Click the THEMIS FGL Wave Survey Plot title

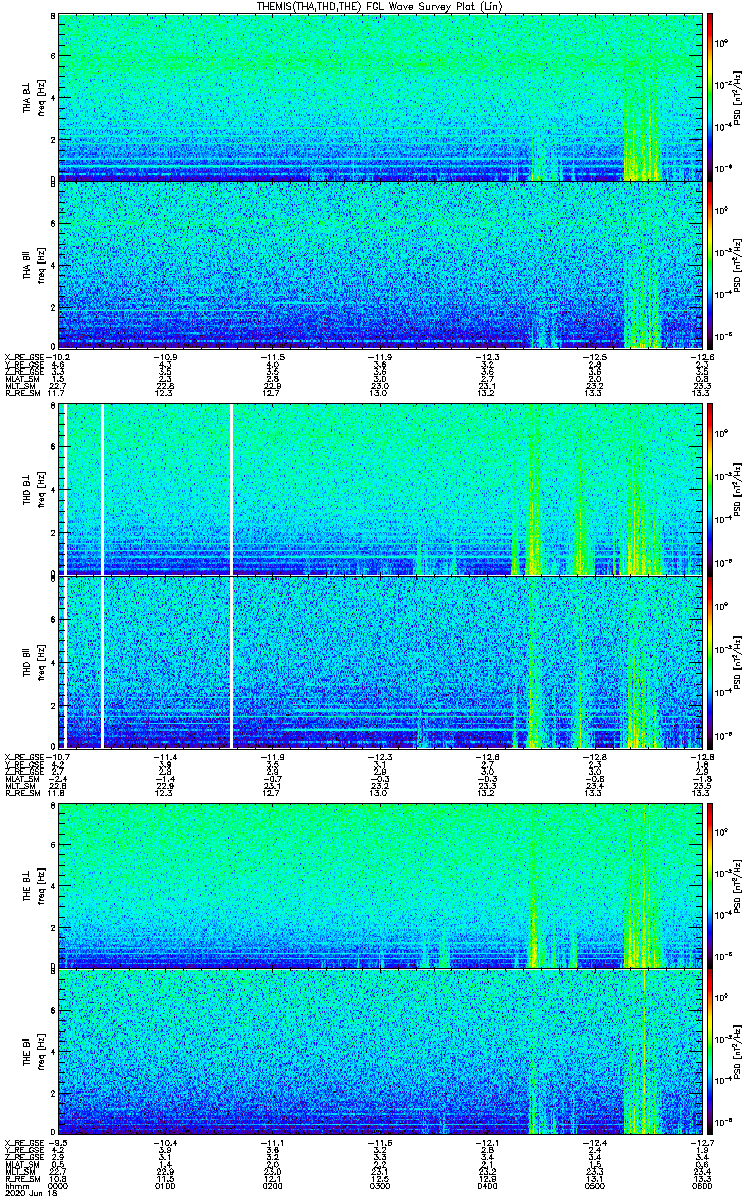click(381, 6)
